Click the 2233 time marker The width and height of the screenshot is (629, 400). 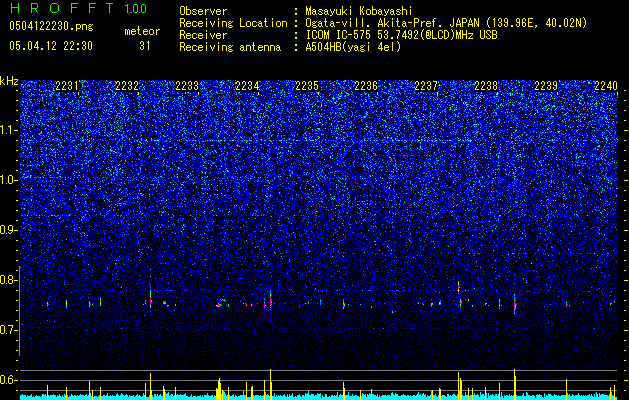(187, 86)
